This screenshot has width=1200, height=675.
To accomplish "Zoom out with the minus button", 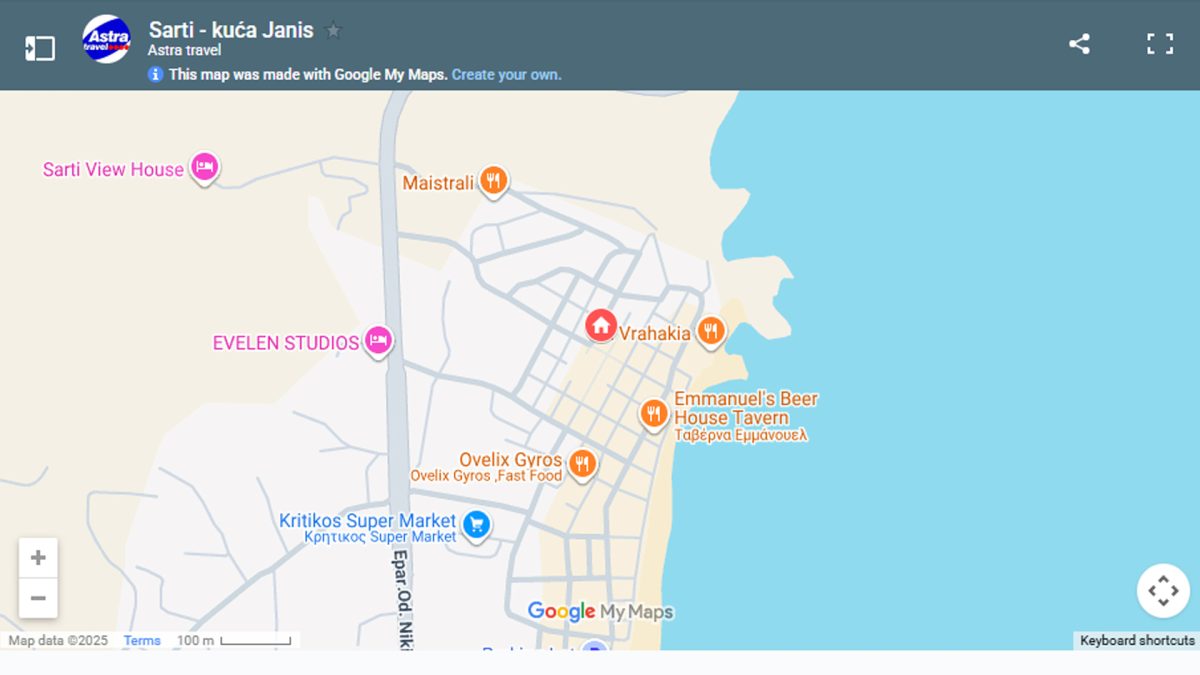I will 38,598.
